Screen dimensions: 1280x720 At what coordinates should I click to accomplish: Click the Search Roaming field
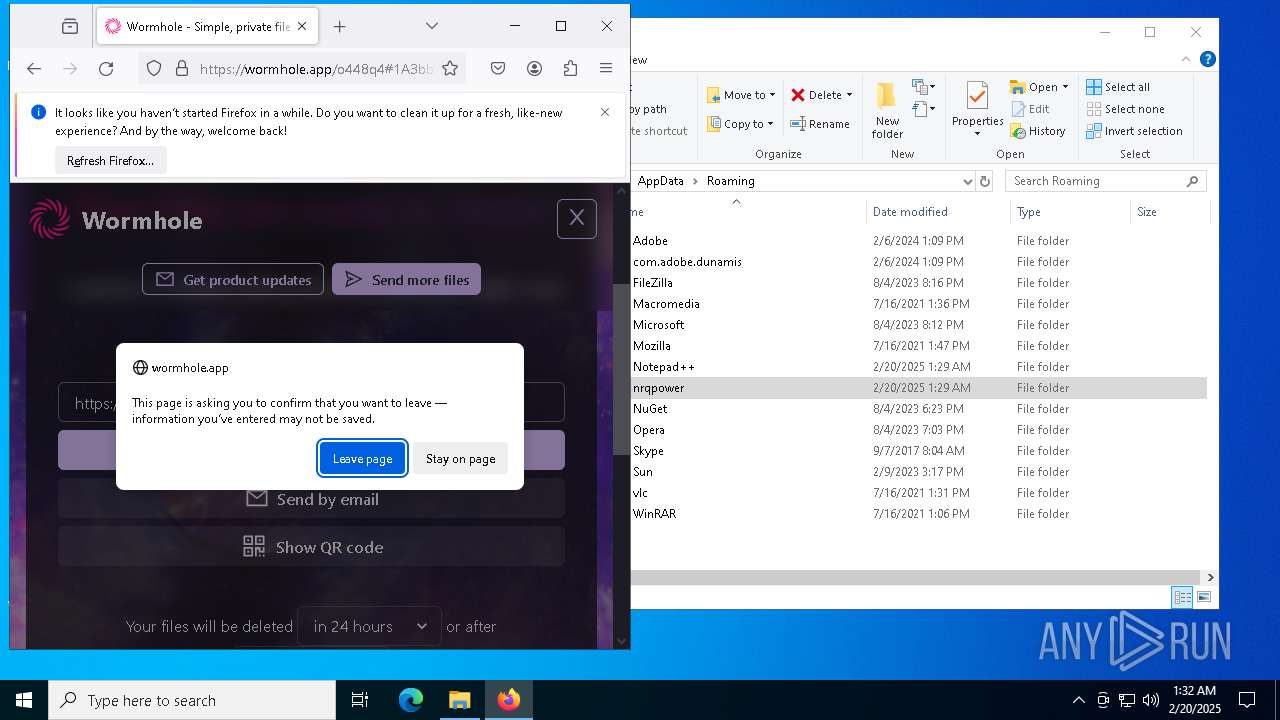(1105, 181)
